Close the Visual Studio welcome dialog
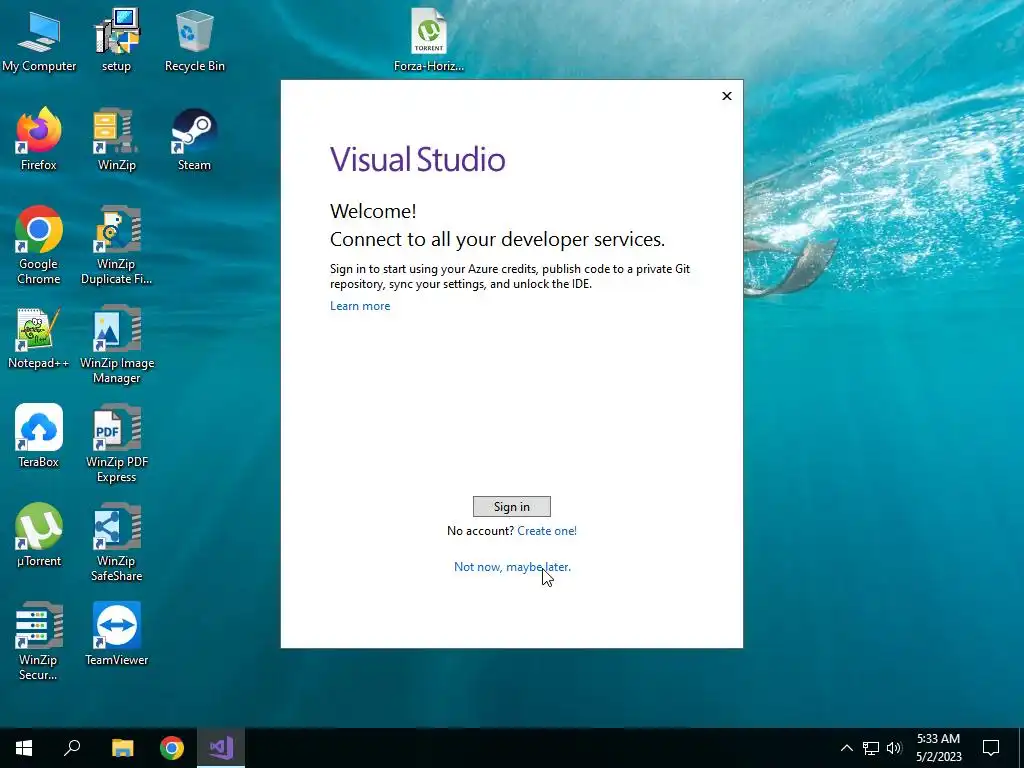 tap(727, 96)
